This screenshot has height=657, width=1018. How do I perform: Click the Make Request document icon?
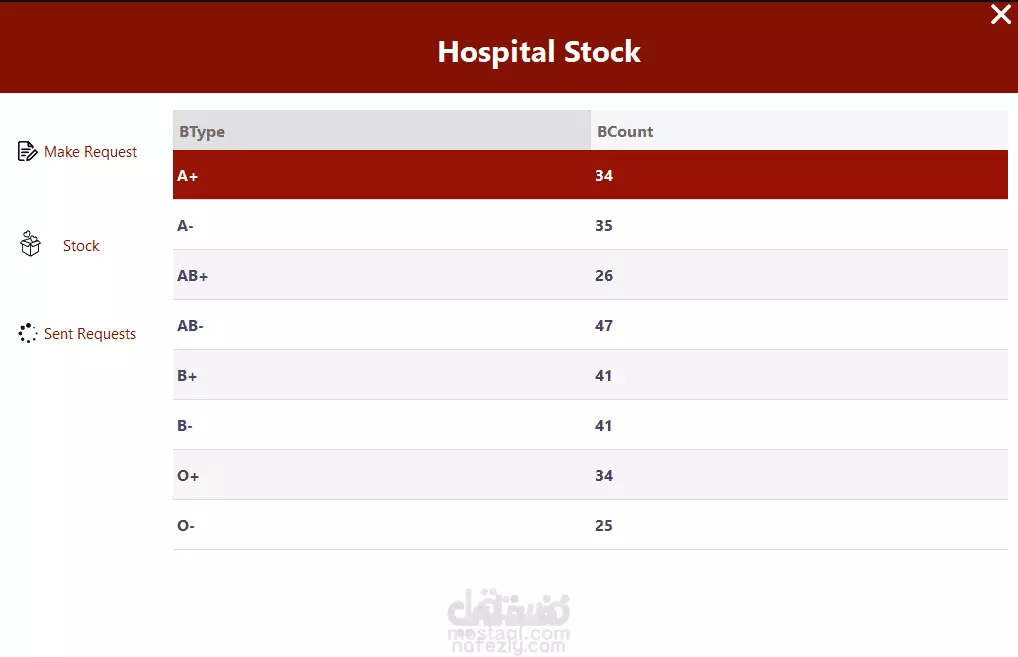pos(27,151)
